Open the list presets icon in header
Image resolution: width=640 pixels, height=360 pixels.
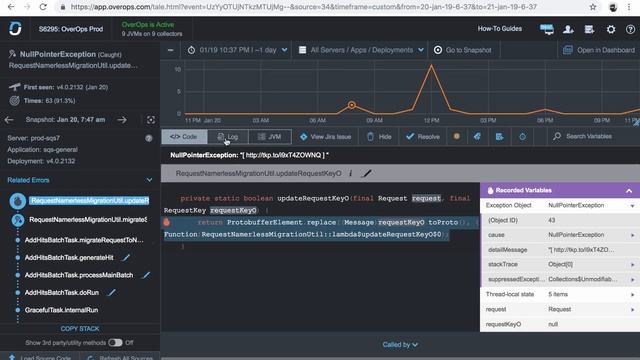click(589, 29)
